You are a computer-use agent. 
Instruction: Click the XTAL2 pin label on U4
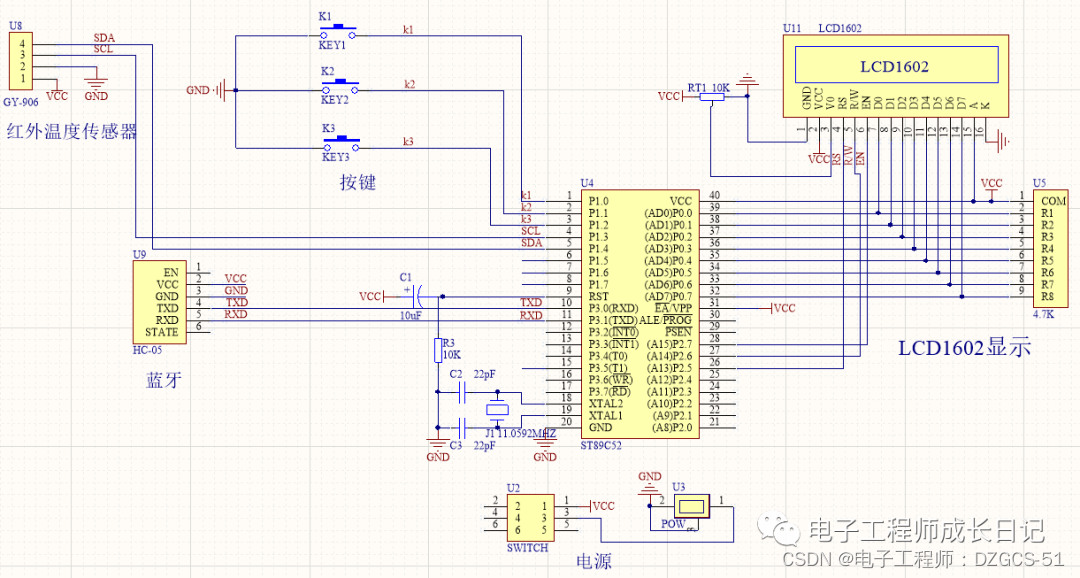[605, 404]
